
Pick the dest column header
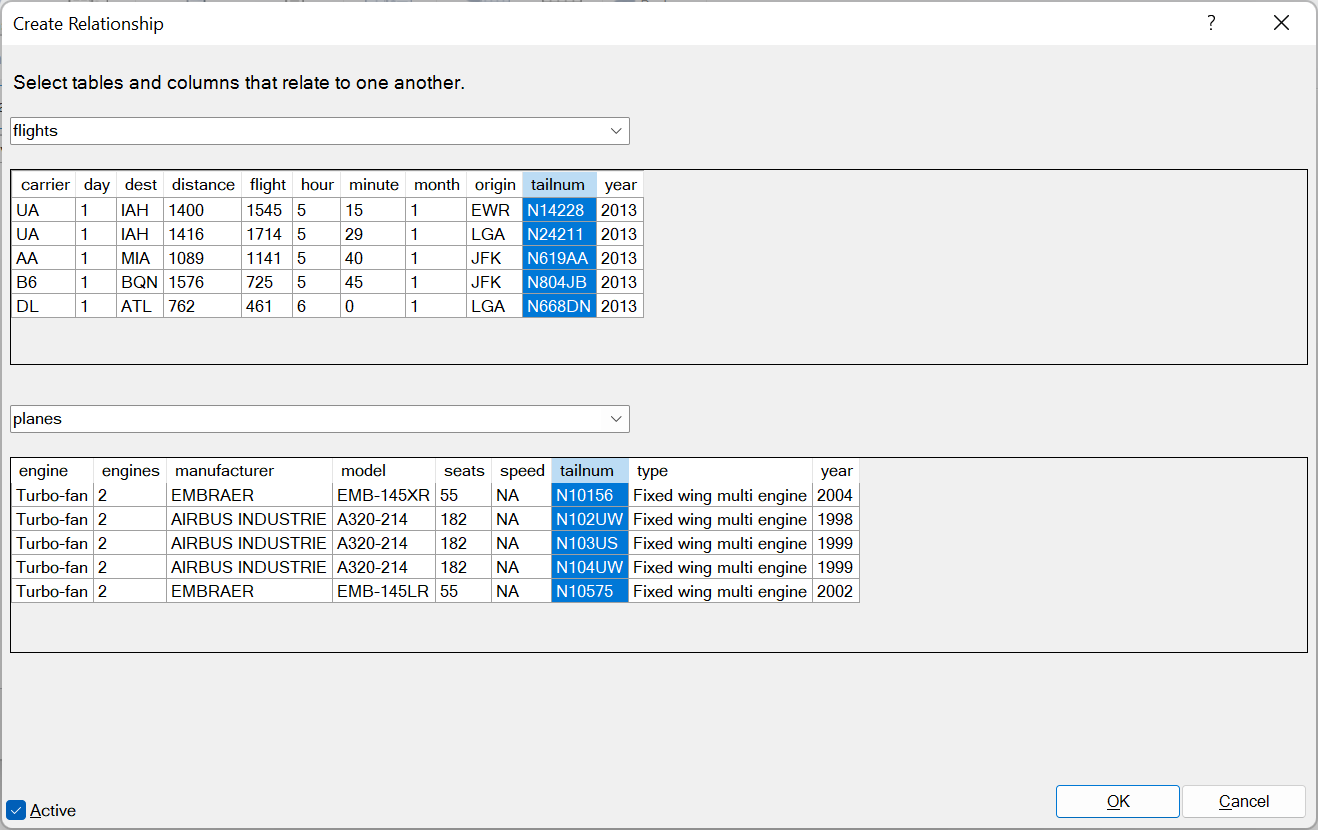(x=140, y=185)
